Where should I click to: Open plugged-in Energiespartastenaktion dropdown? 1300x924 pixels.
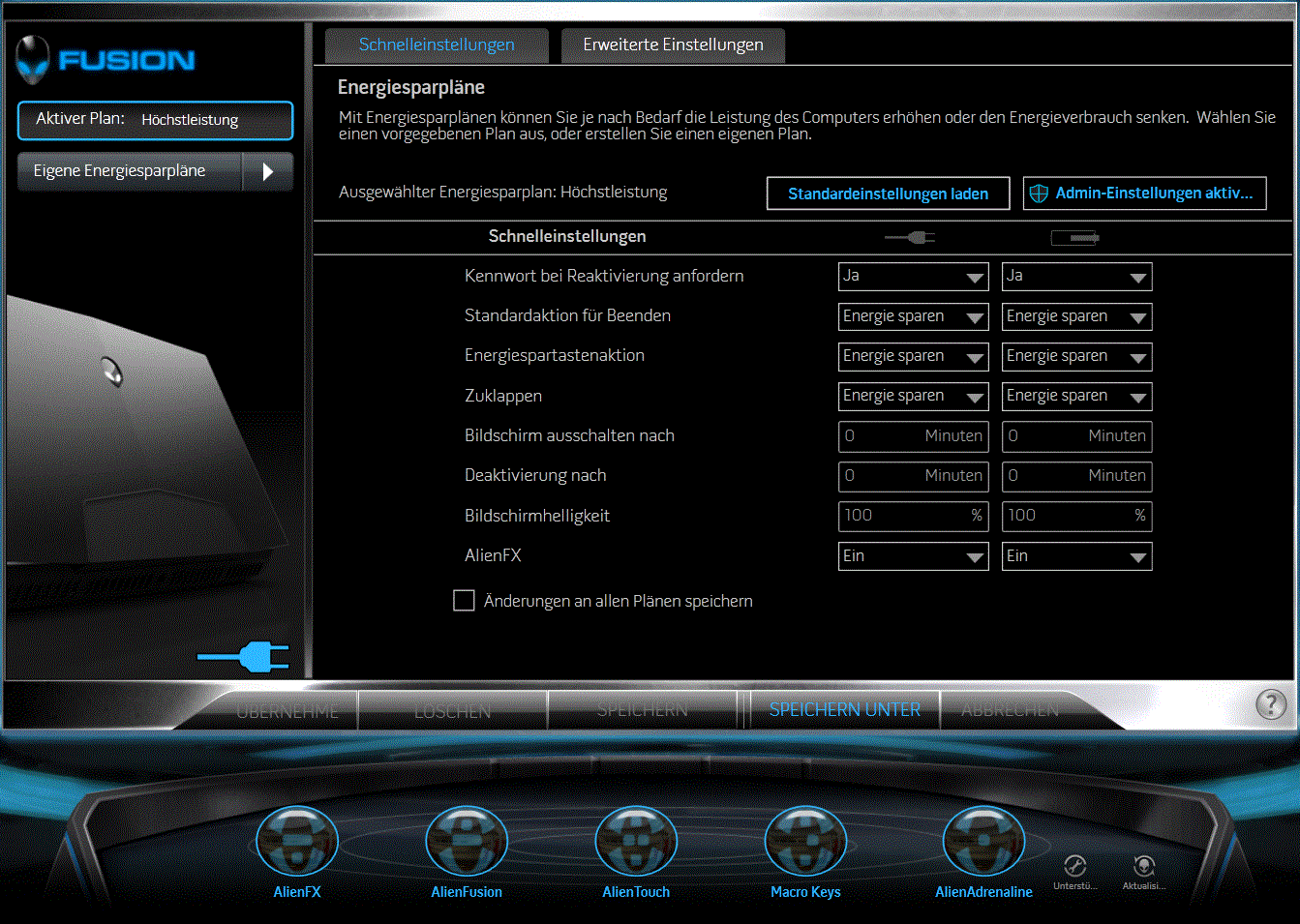[914, 356]
